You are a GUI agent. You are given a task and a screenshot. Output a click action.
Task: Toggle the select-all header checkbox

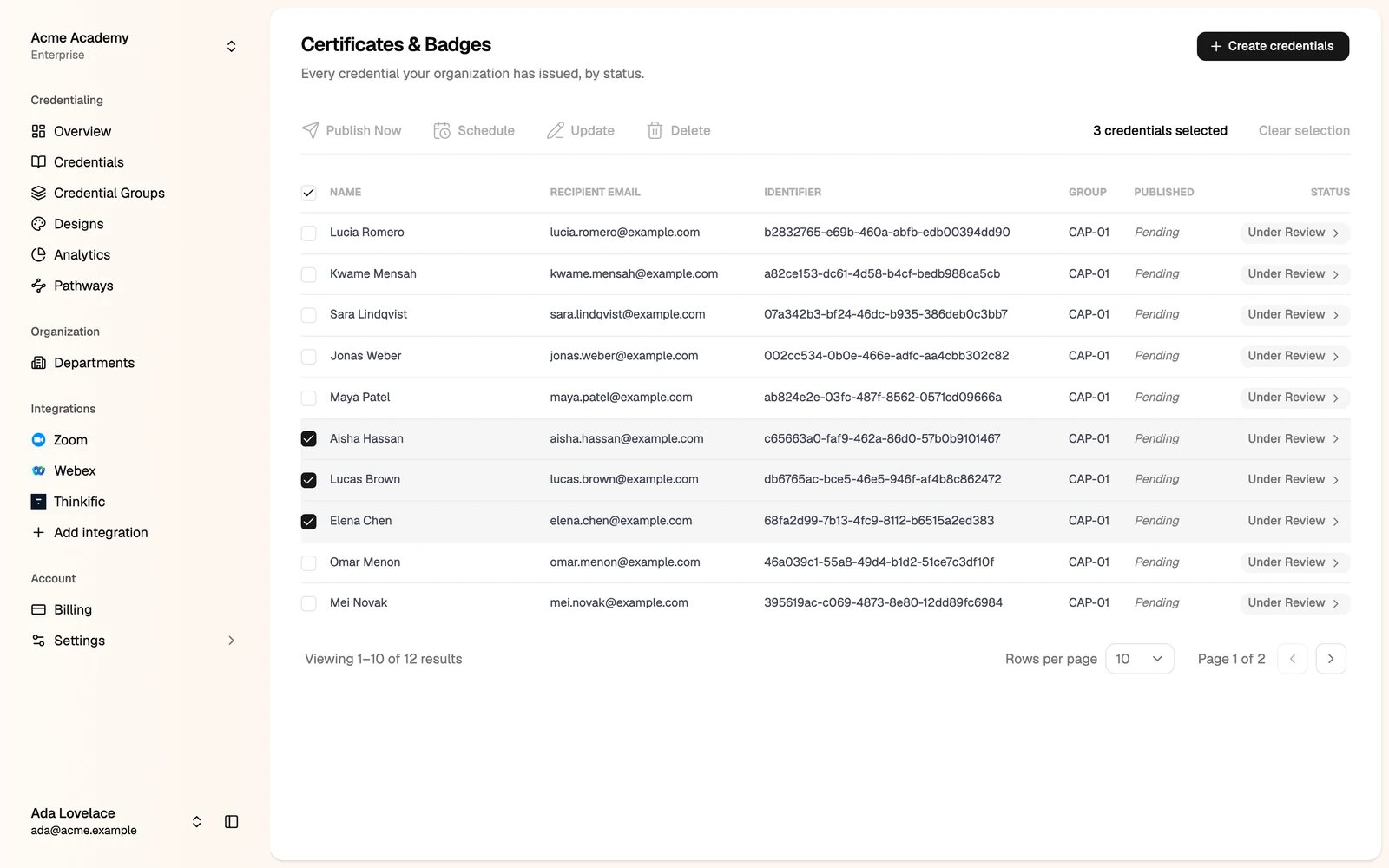308,193
